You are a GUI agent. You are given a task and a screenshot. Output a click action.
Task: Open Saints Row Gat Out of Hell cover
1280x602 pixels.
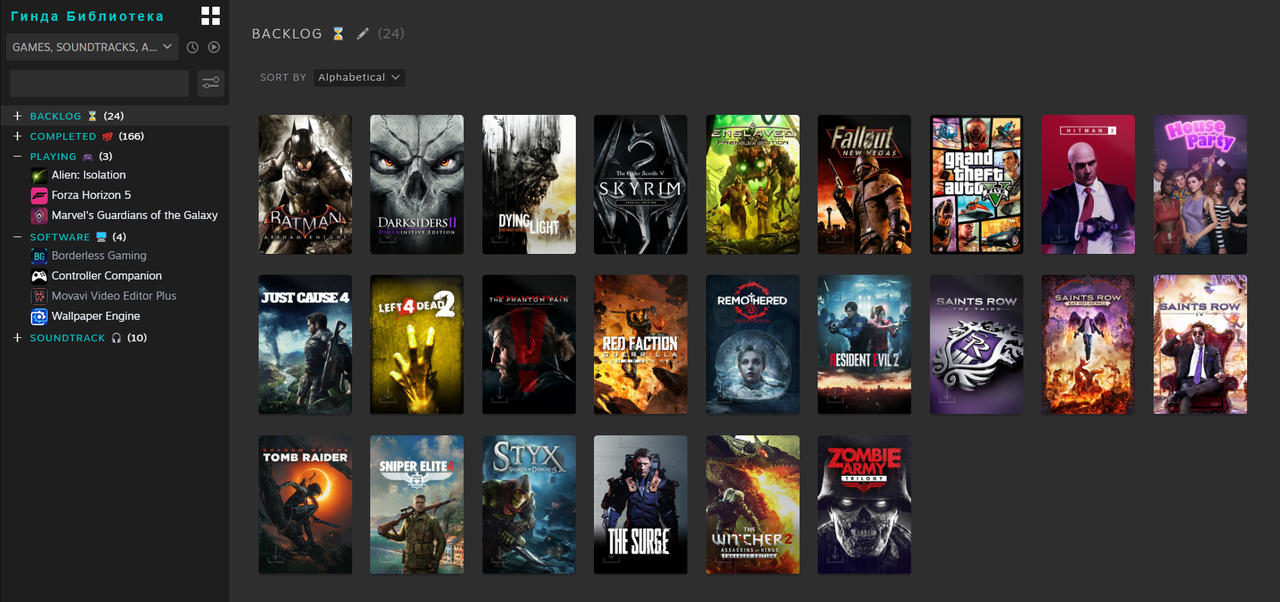(x=1088, y=345)
